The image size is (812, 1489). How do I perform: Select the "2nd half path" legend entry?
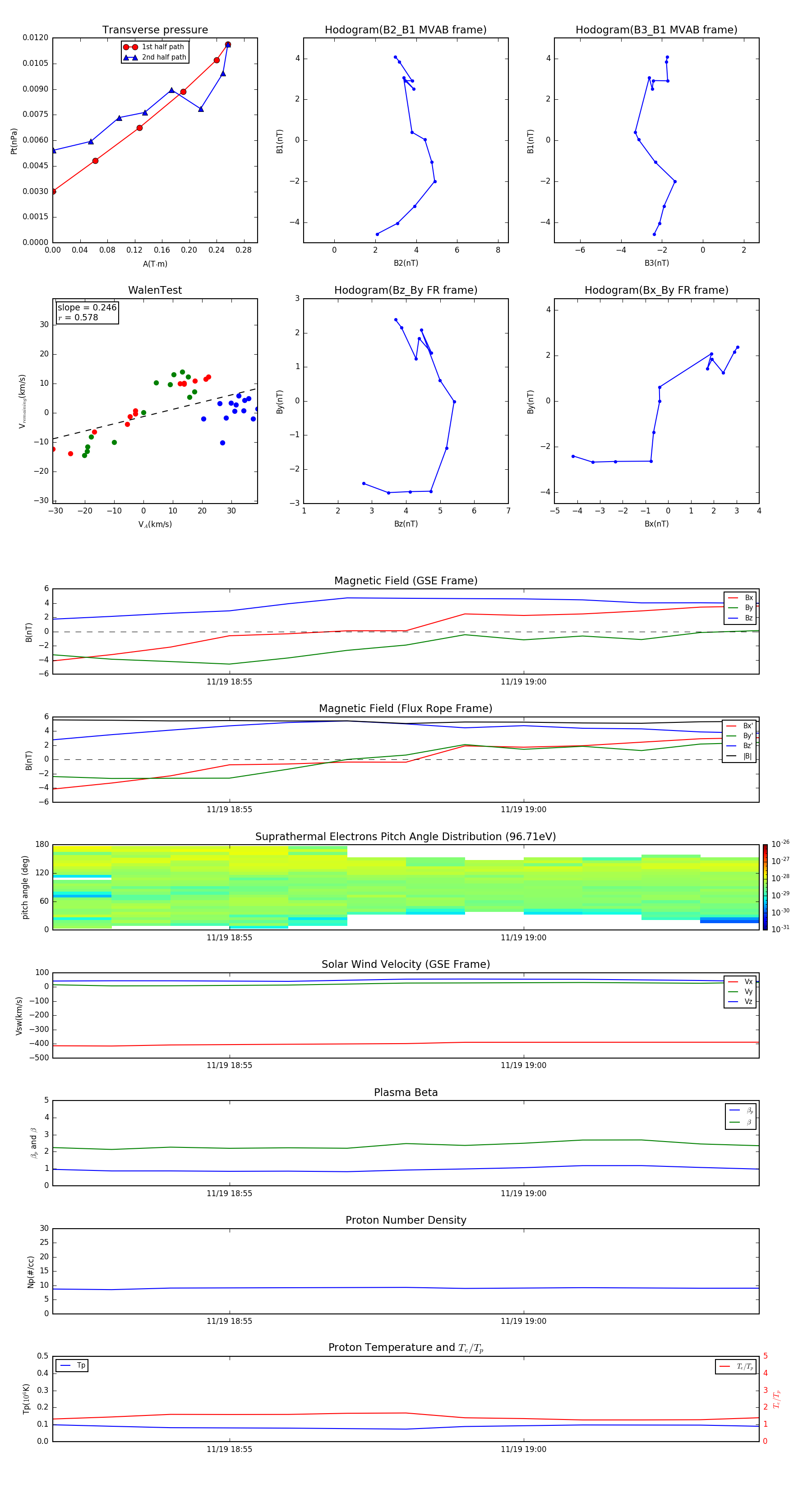[154, 57]
